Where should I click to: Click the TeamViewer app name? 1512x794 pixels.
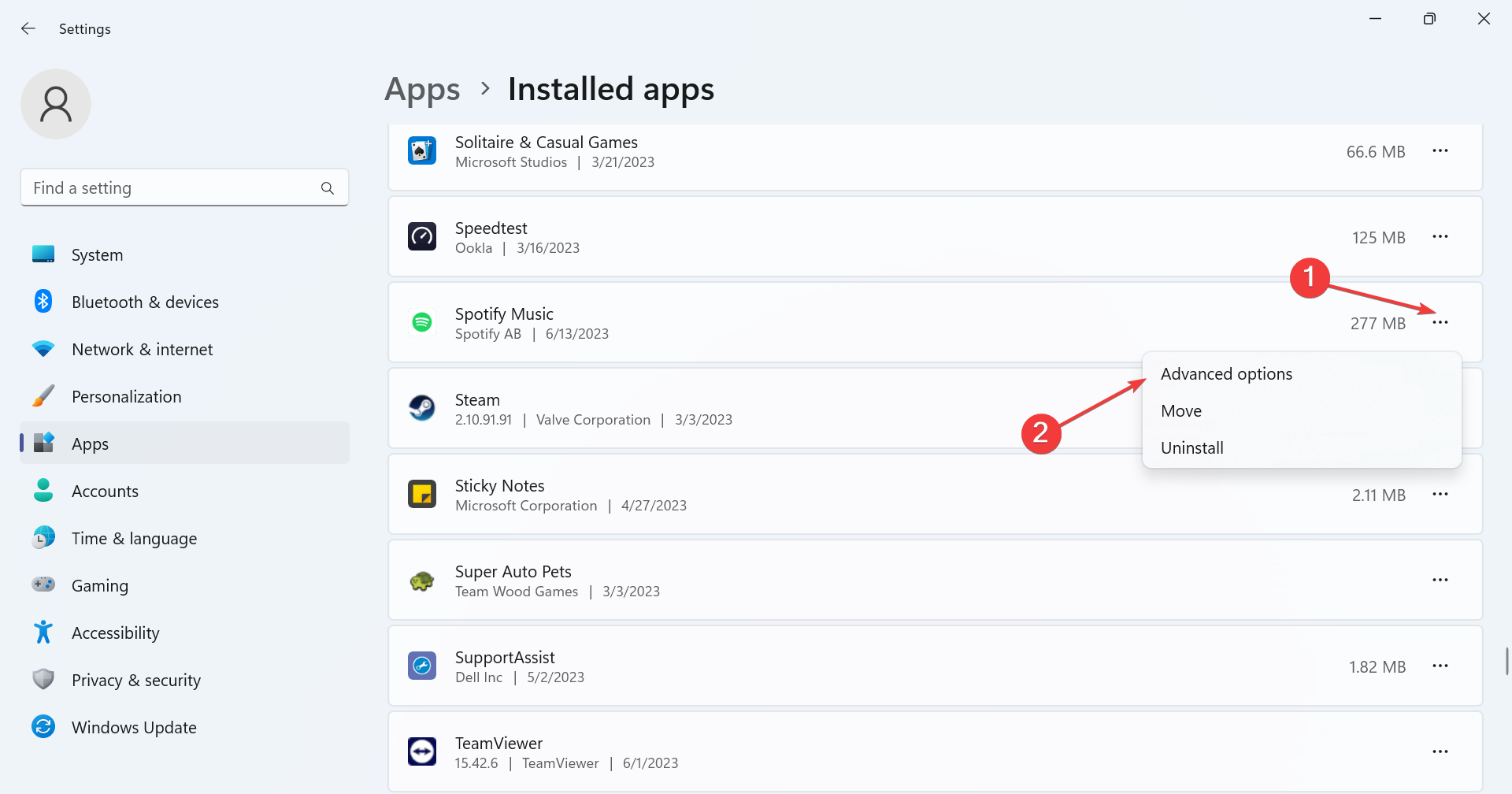coord(498,744)
